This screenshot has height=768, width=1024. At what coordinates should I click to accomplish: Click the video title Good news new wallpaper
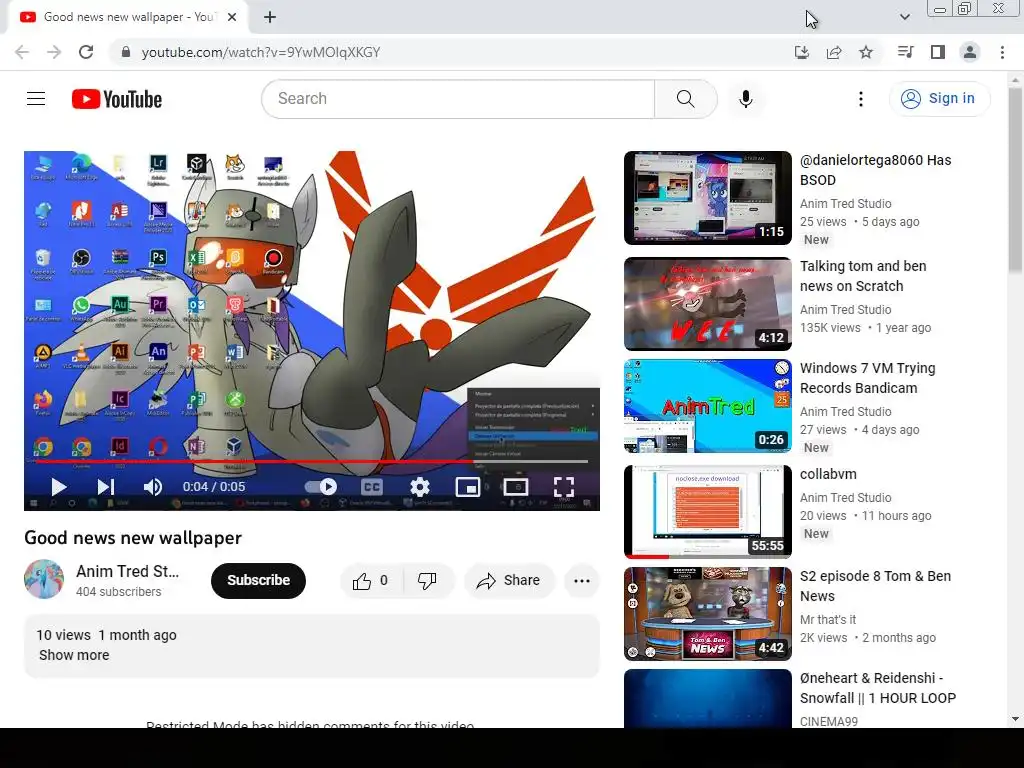133,537
